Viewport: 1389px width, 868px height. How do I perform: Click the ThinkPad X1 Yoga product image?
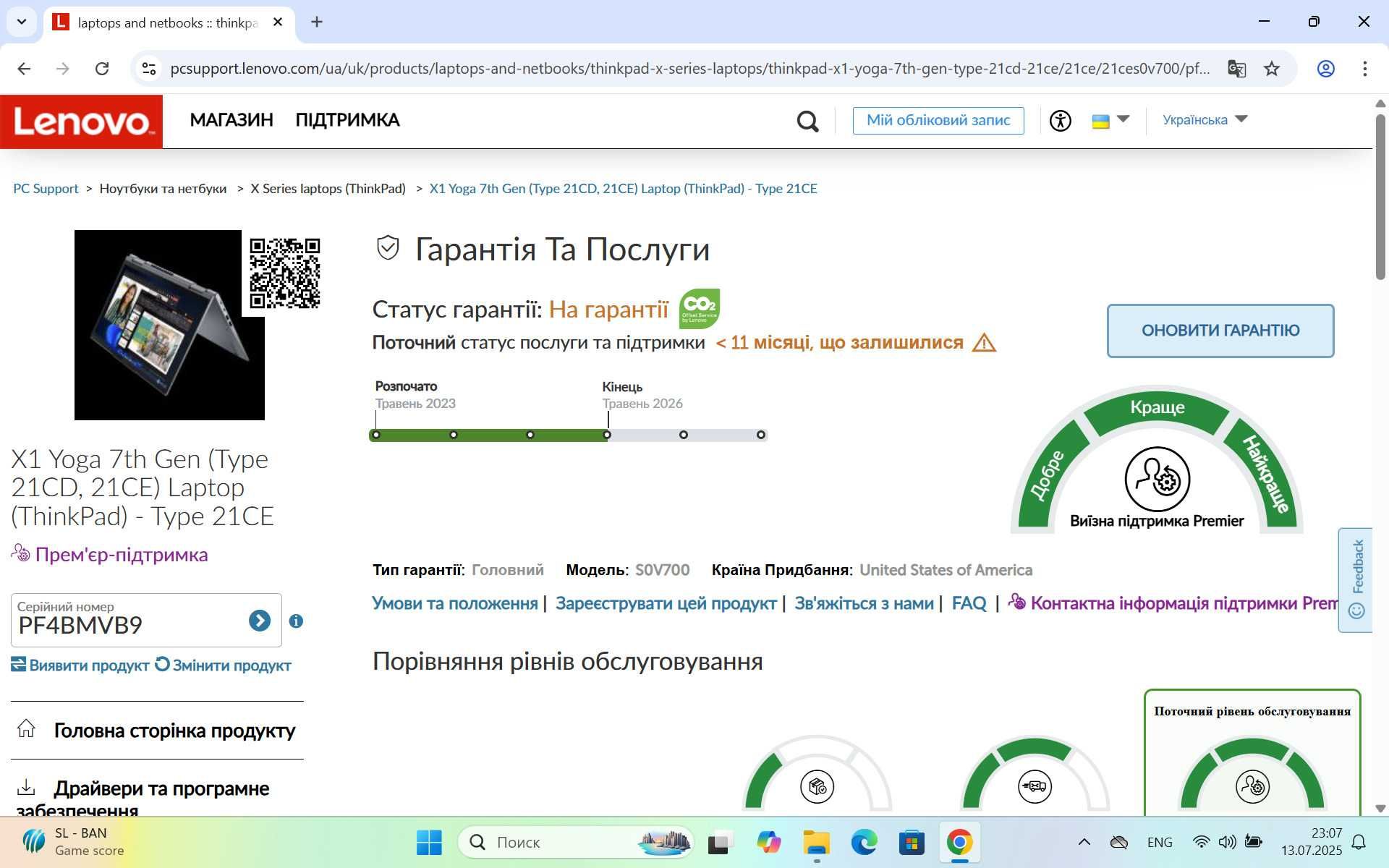click(x=169, y=325)
